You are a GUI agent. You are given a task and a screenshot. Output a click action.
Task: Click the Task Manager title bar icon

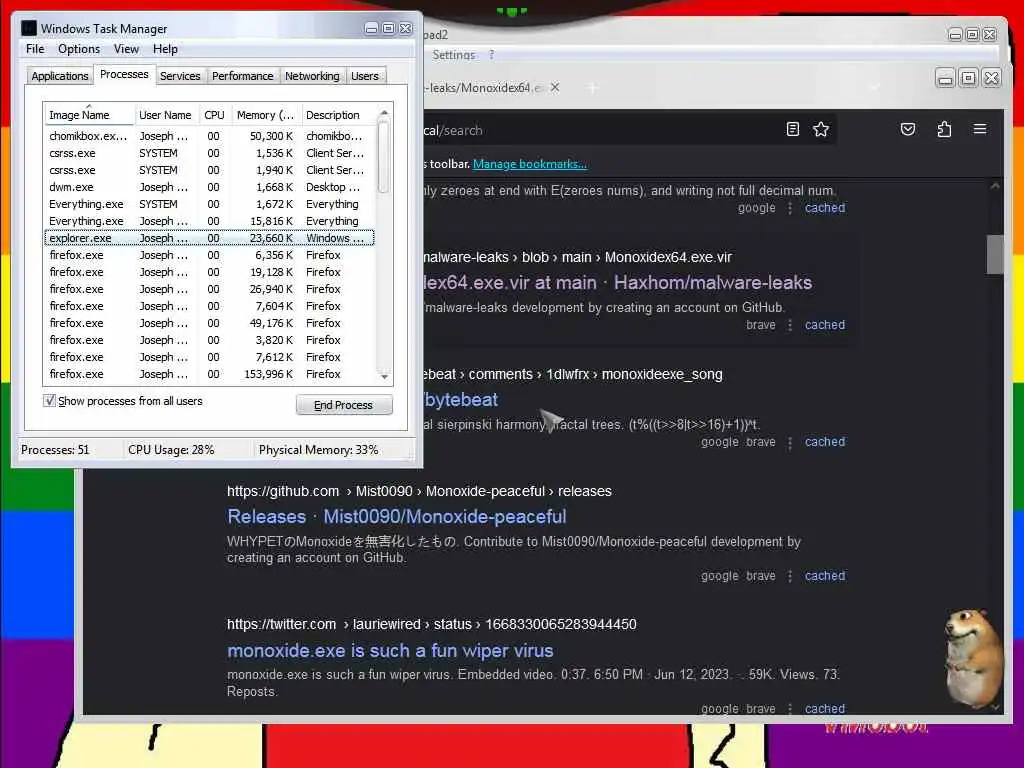(x=29, y=28)
